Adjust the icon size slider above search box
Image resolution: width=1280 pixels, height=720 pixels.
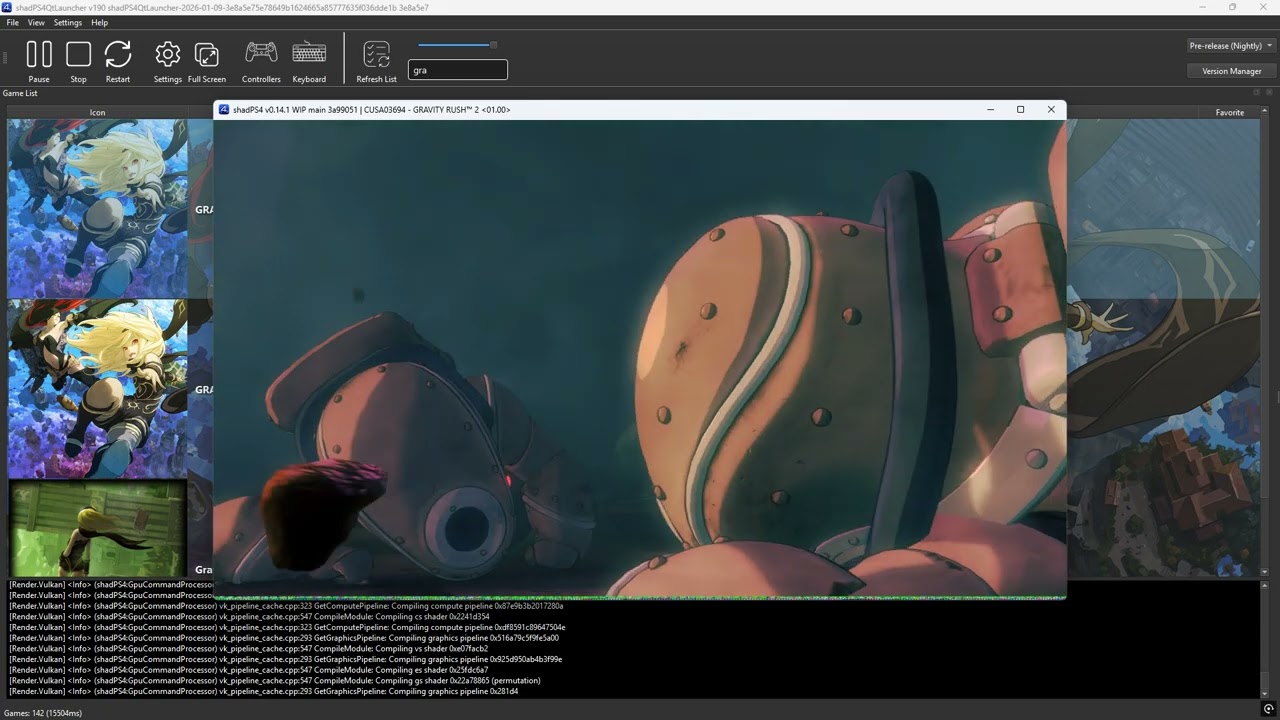coord(457,45)
